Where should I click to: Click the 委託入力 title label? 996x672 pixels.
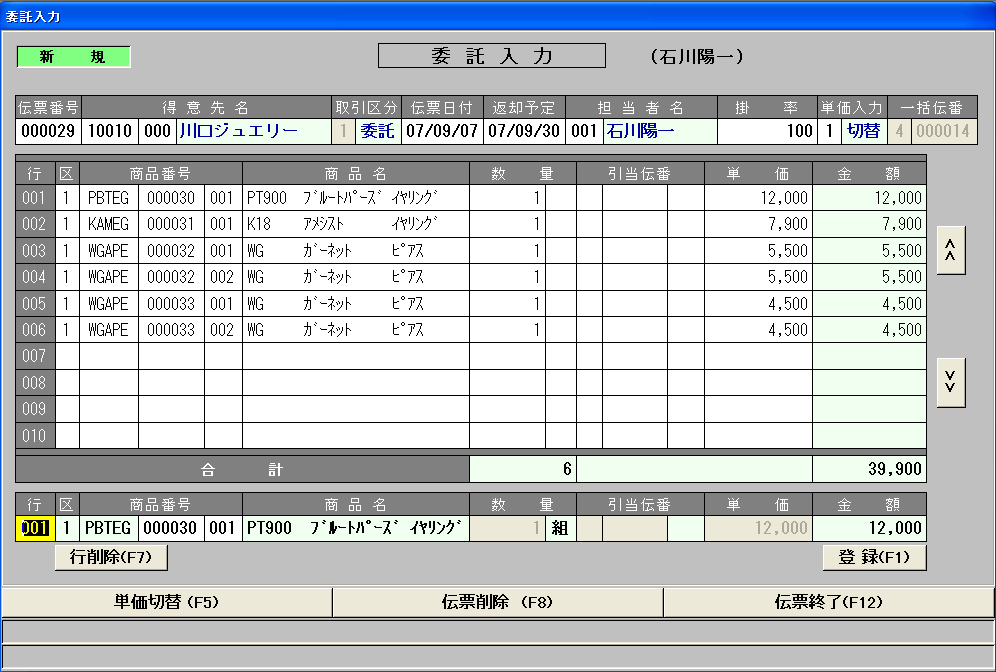492,56
